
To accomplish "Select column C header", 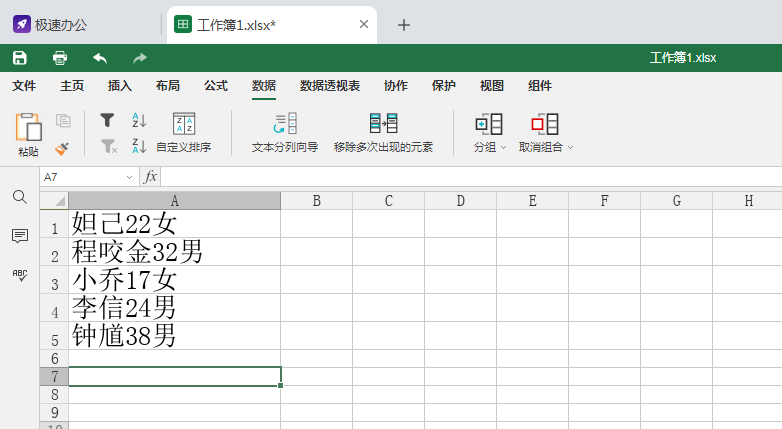I will coord(389,201).
